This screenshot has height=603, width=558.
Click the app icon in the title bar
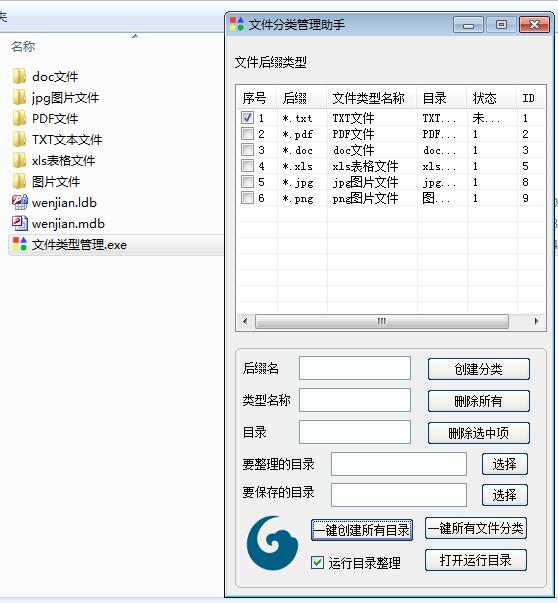click(237, 24)
